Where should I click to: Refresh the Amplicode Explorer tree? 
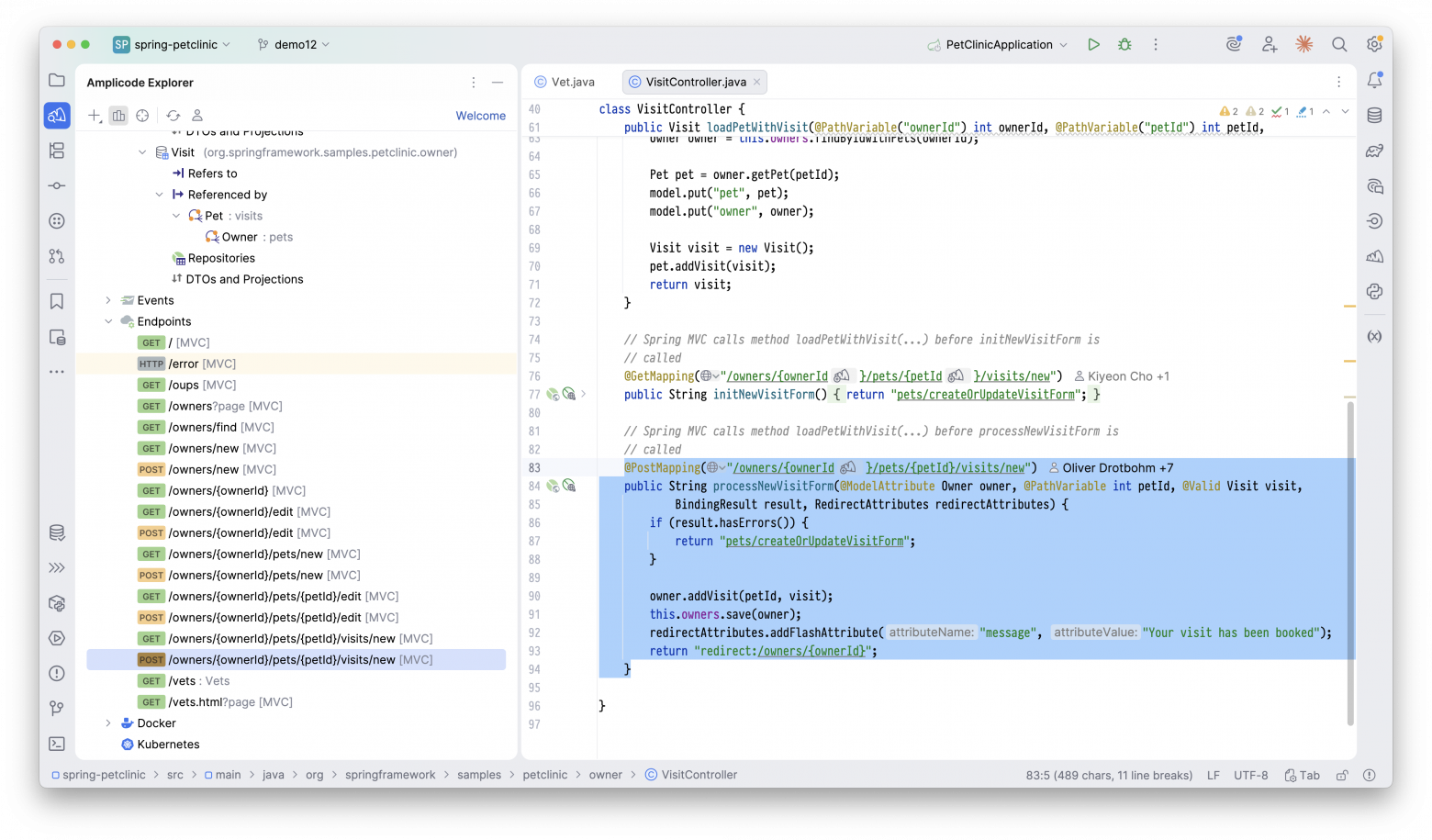(173, 116)
